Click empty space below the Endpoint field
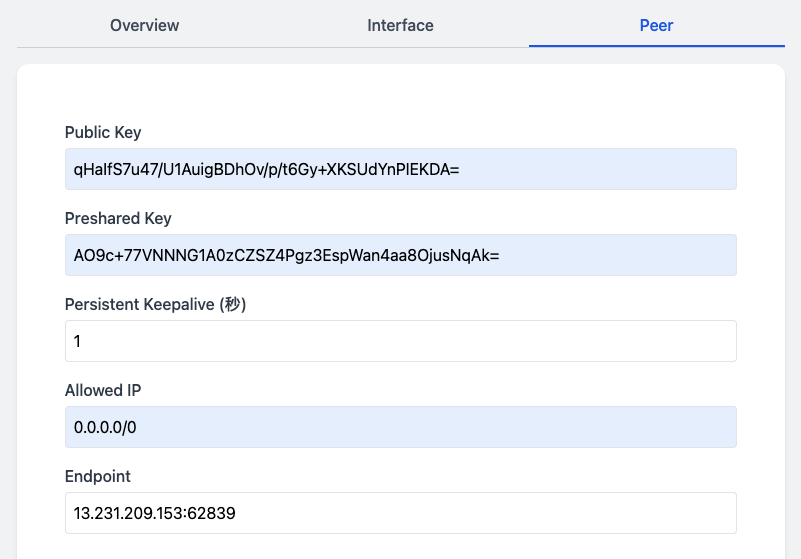The height and width of the screenshot is (559, 801). [x=400, y=547]
